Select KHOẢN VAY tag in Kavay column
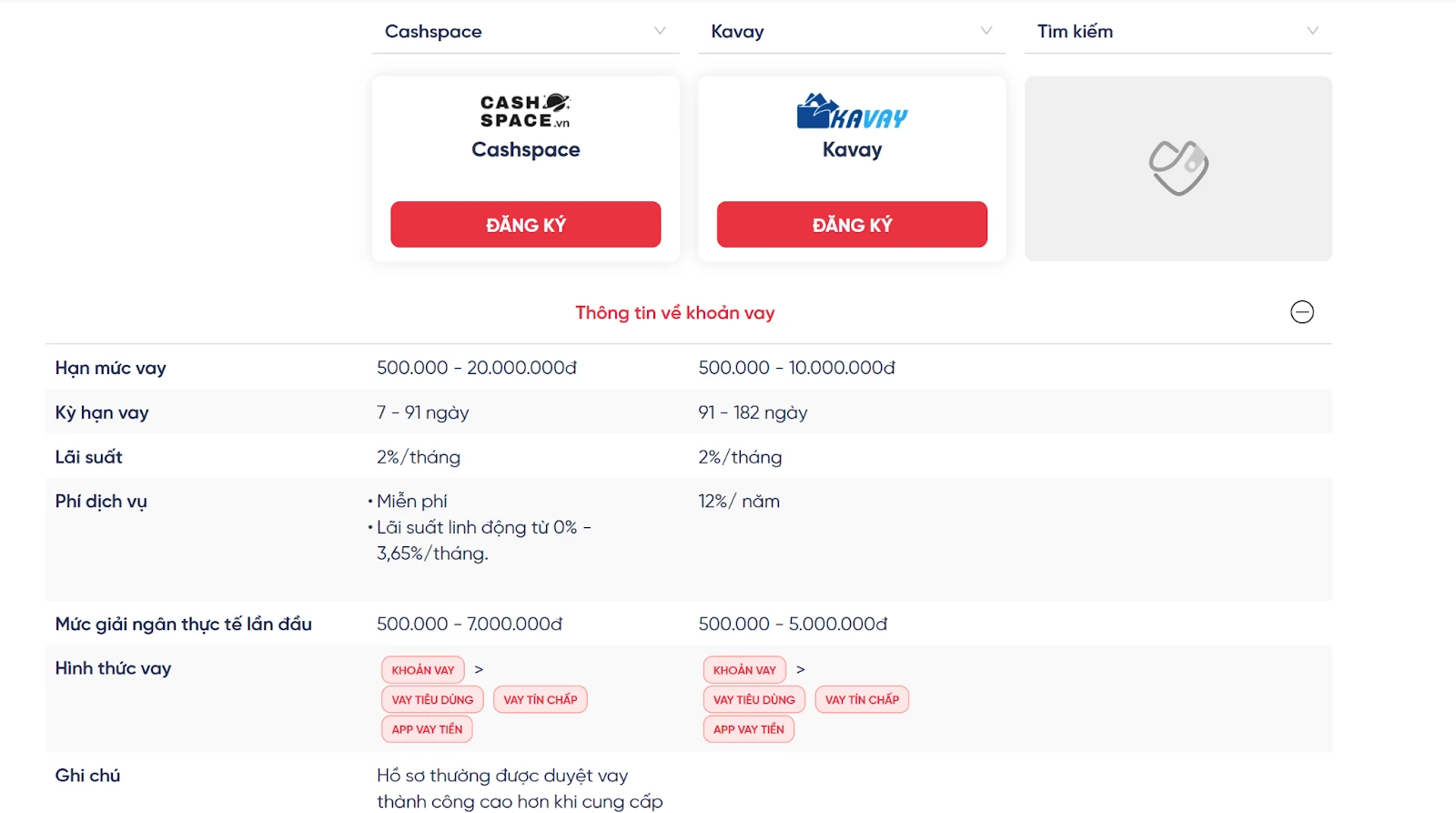The height and width of the screenshot is (813, 1456). point(744,670)
